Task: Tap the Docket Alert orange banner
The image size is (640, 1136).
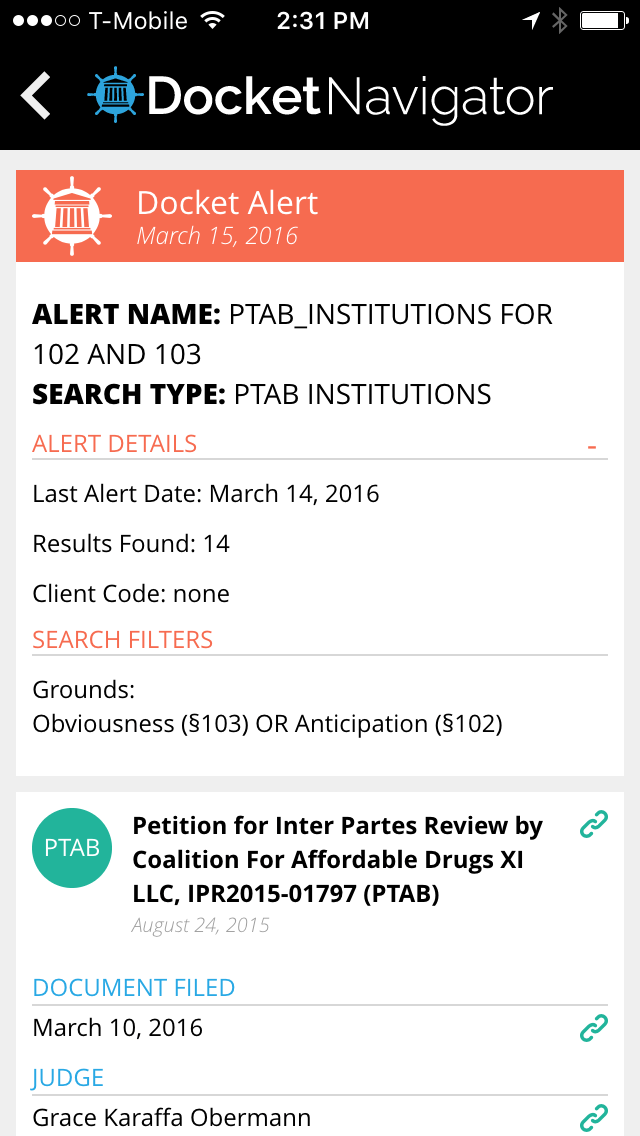Action: tap(320, 216)
